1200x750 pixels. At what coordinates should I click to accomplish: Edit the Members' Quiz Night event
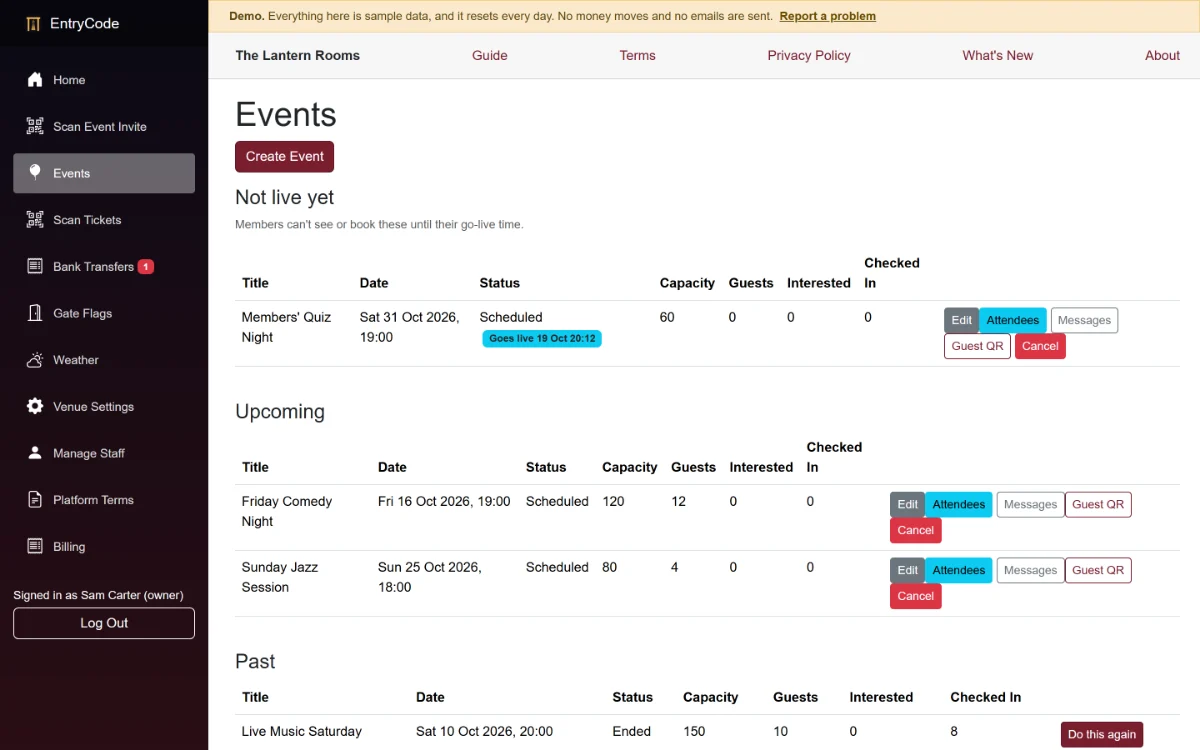point(961,320)
